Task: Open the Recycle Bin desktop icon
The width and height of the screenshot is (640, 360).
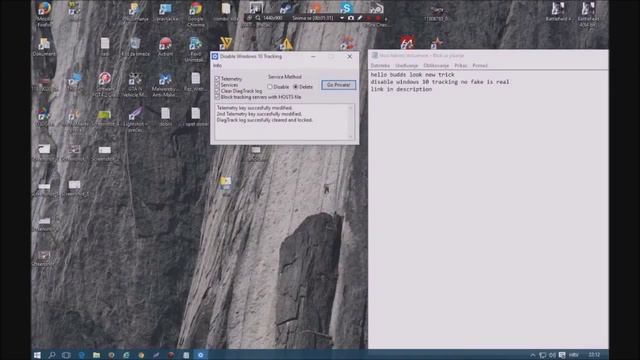Action: pyautogui.click(x=135, y=46)
